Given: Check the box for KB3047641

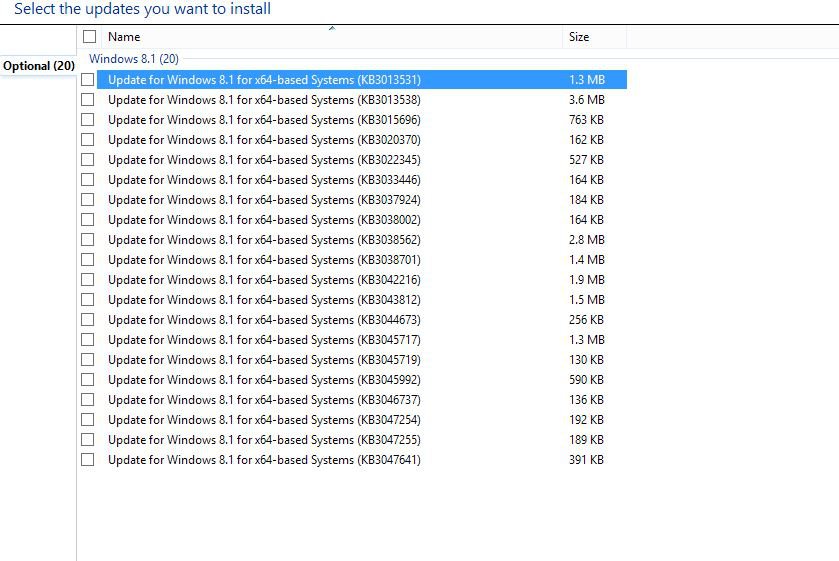Looking at the screenshot, I should pos(88,459).
